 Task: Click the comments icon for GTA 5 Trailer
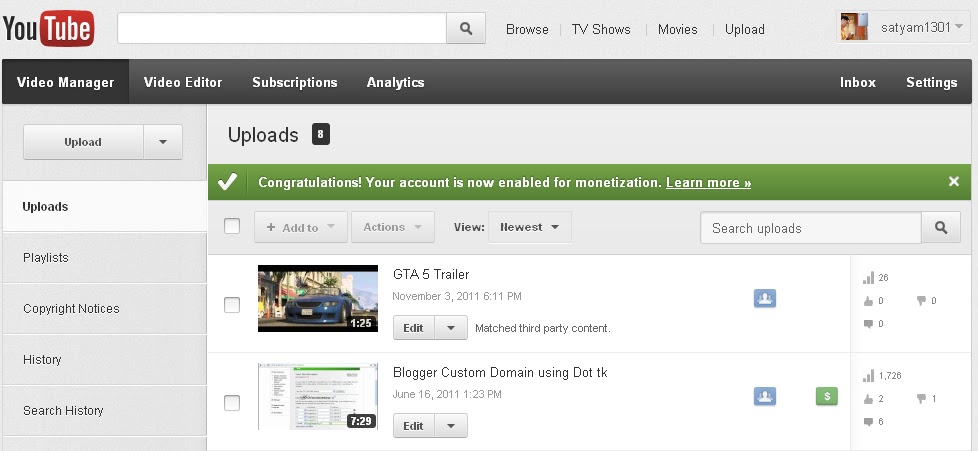click(868, 324)
